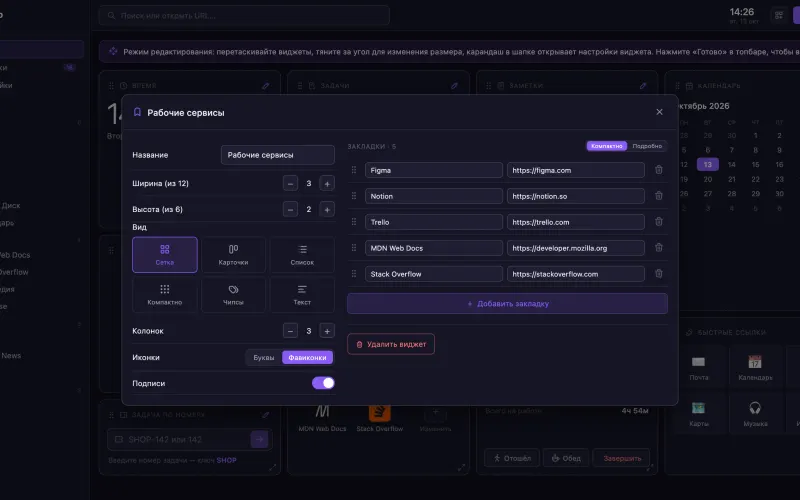Switch icons to Буквы mode
Screen dimensions: 800x500
[x=264, y=357]
